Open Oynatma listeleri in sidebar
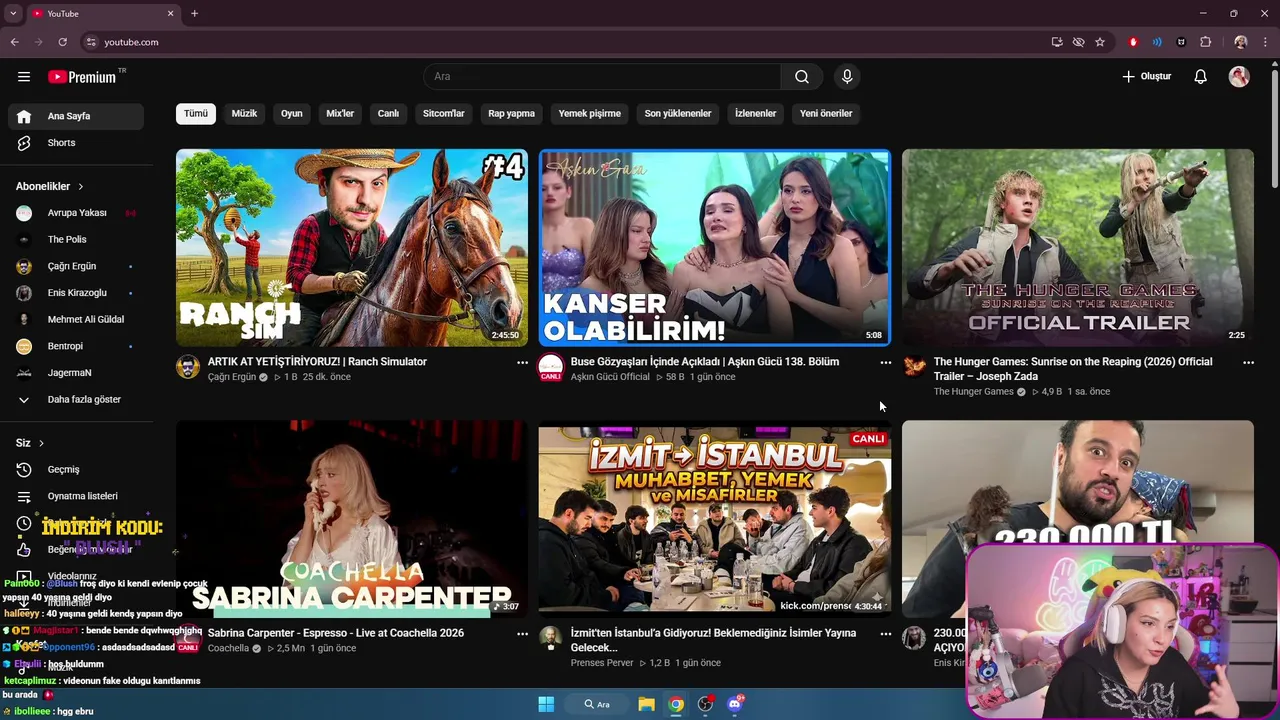Viewport: 1280px width, 720px height. tap(76, 496)
